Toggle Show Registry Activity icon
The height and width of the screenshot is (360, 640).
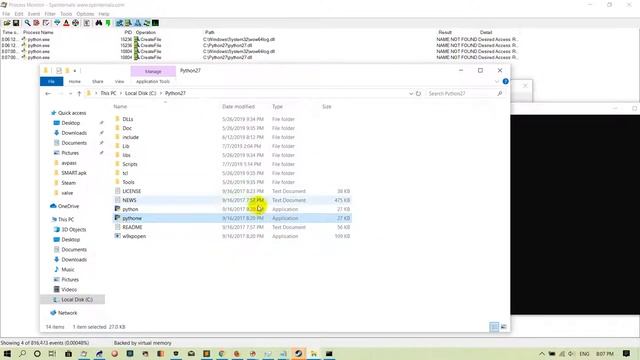119,23
